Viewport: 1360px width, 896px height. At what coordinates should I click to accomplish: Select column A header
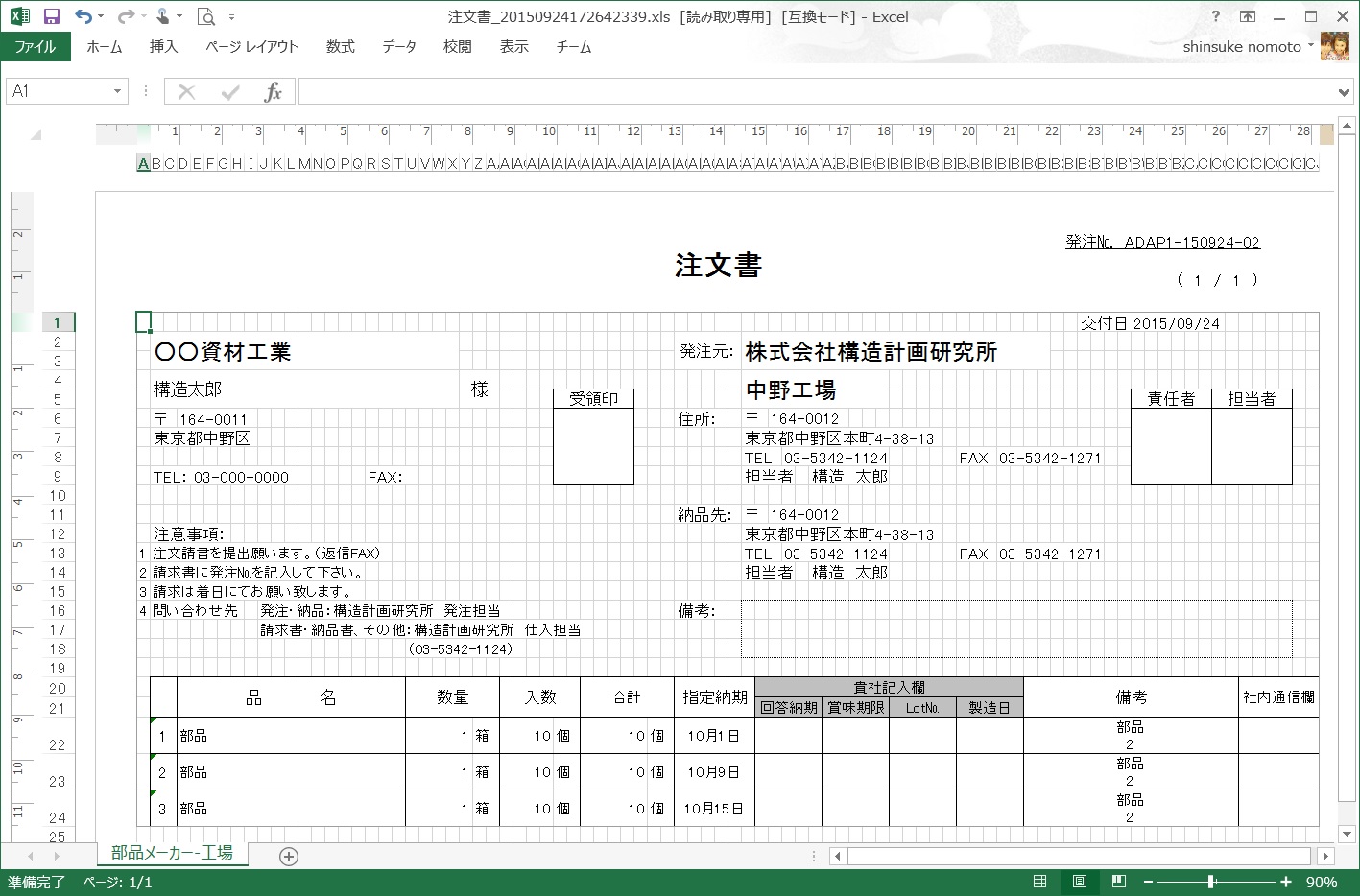pyautogui.click(x=143, y=163)
